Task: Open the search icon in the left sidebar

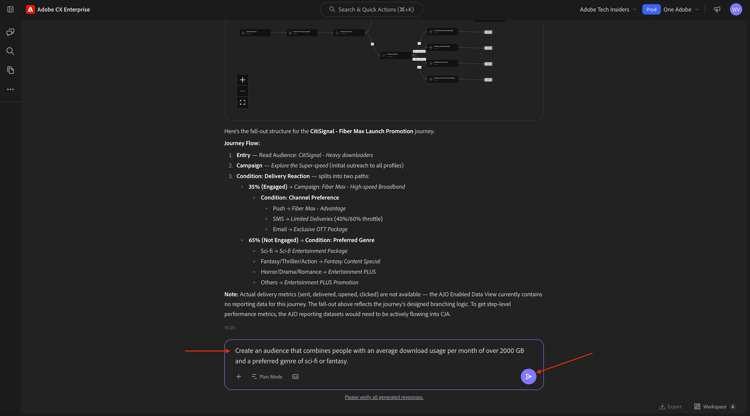Action: pyautogui.click(x=10, y=51)
